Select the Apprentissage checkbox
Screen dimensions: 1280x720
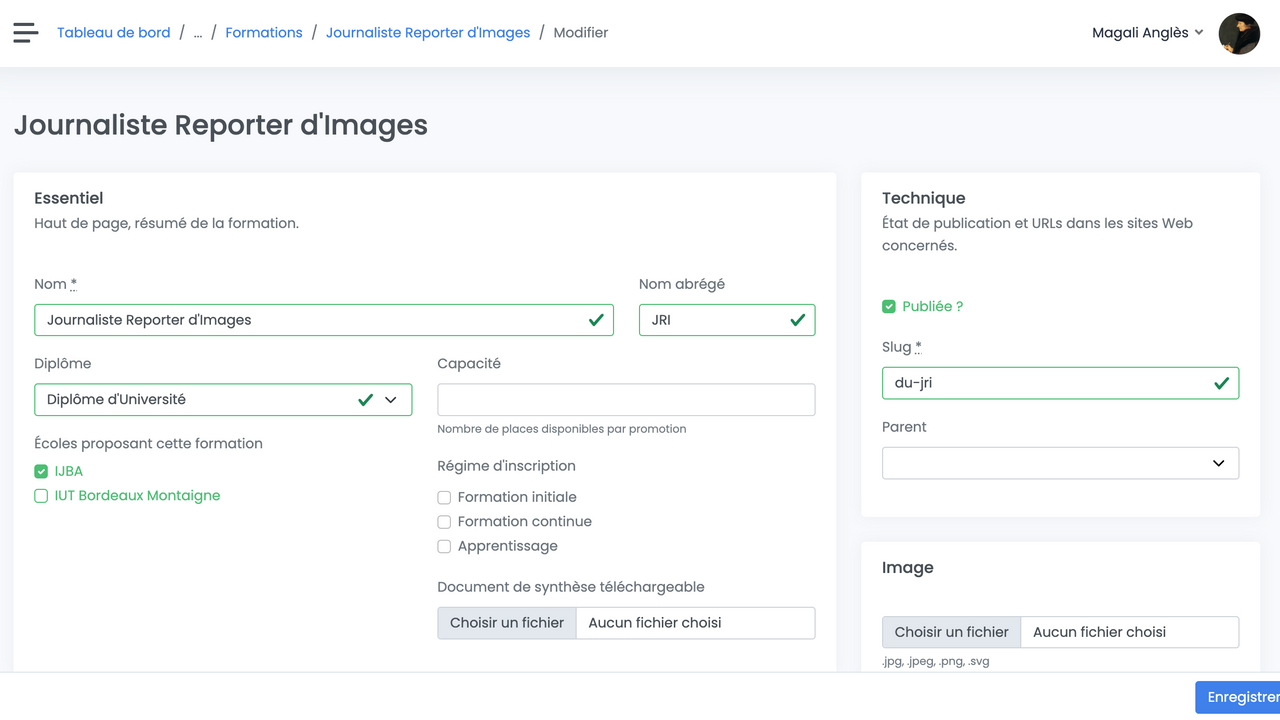coord(444,546)
